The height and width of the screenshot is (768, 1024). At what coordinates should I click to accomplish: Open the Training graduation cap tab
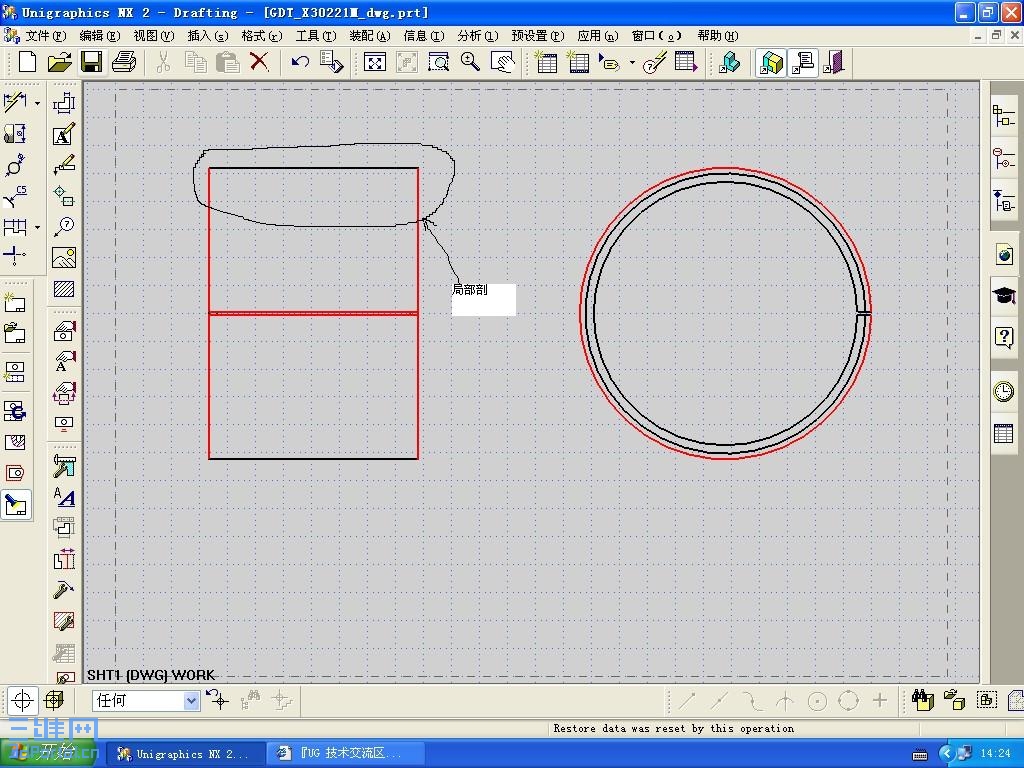tap(1004, 295)
